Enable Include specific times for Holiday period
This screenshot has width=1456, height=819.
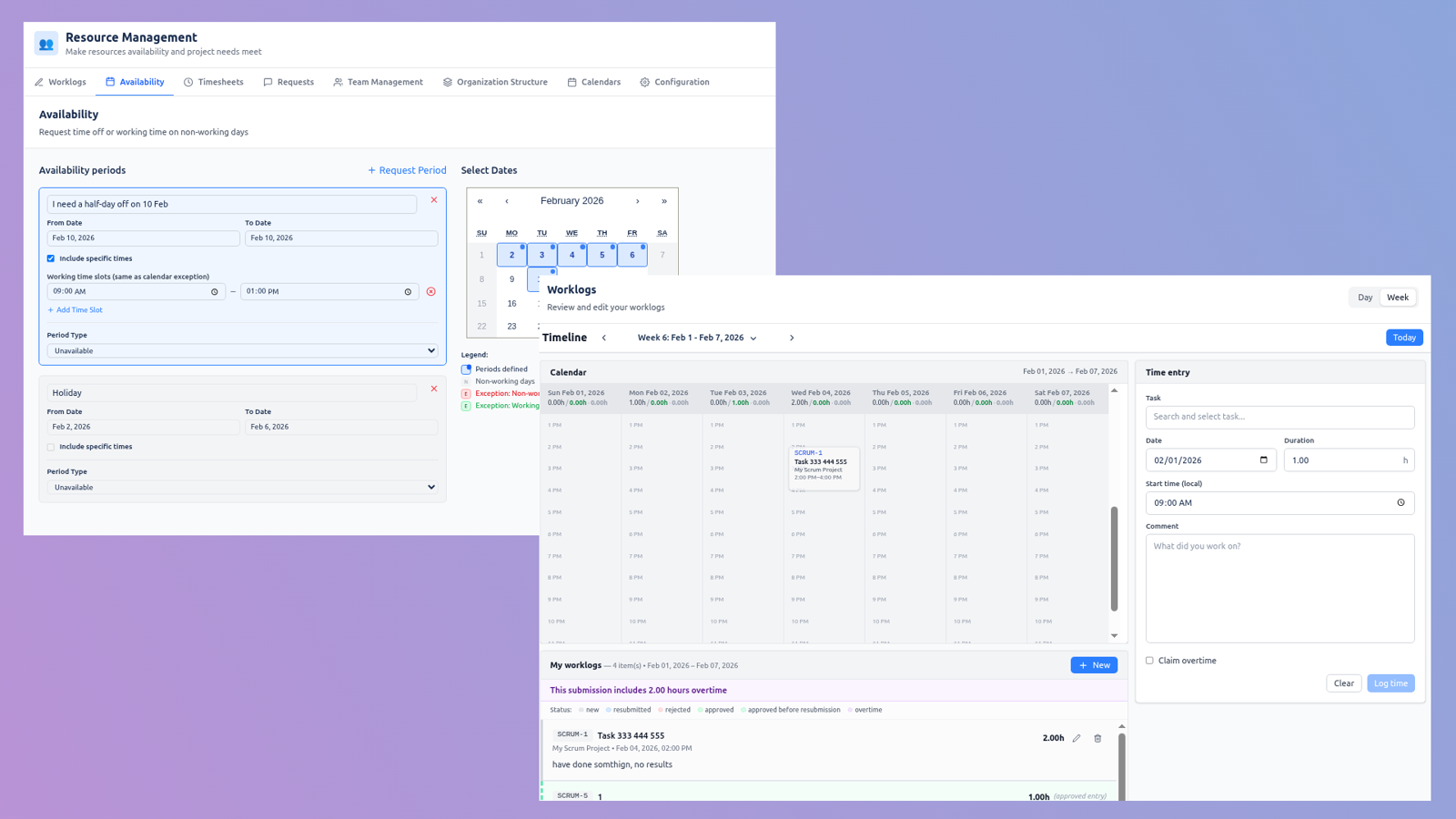[x=51, y=446]
